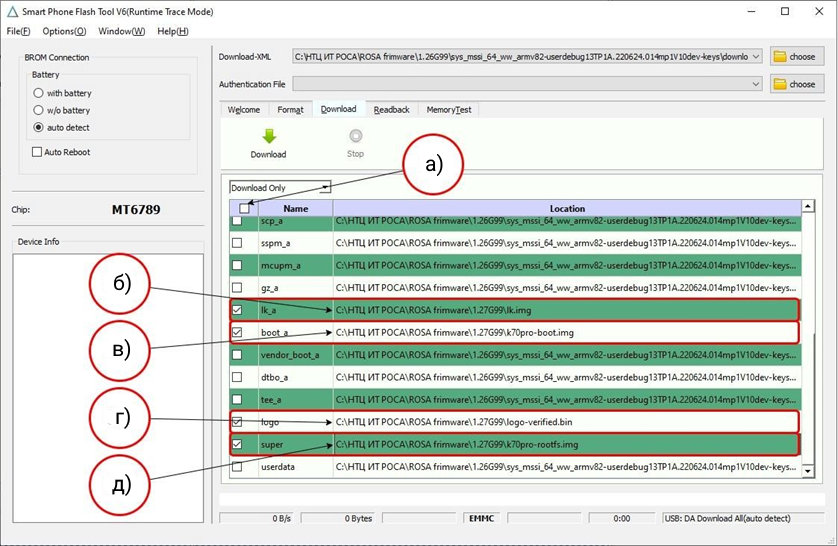Open the MemoryTest tab
The image size is (838, 546).
(448, 109)
